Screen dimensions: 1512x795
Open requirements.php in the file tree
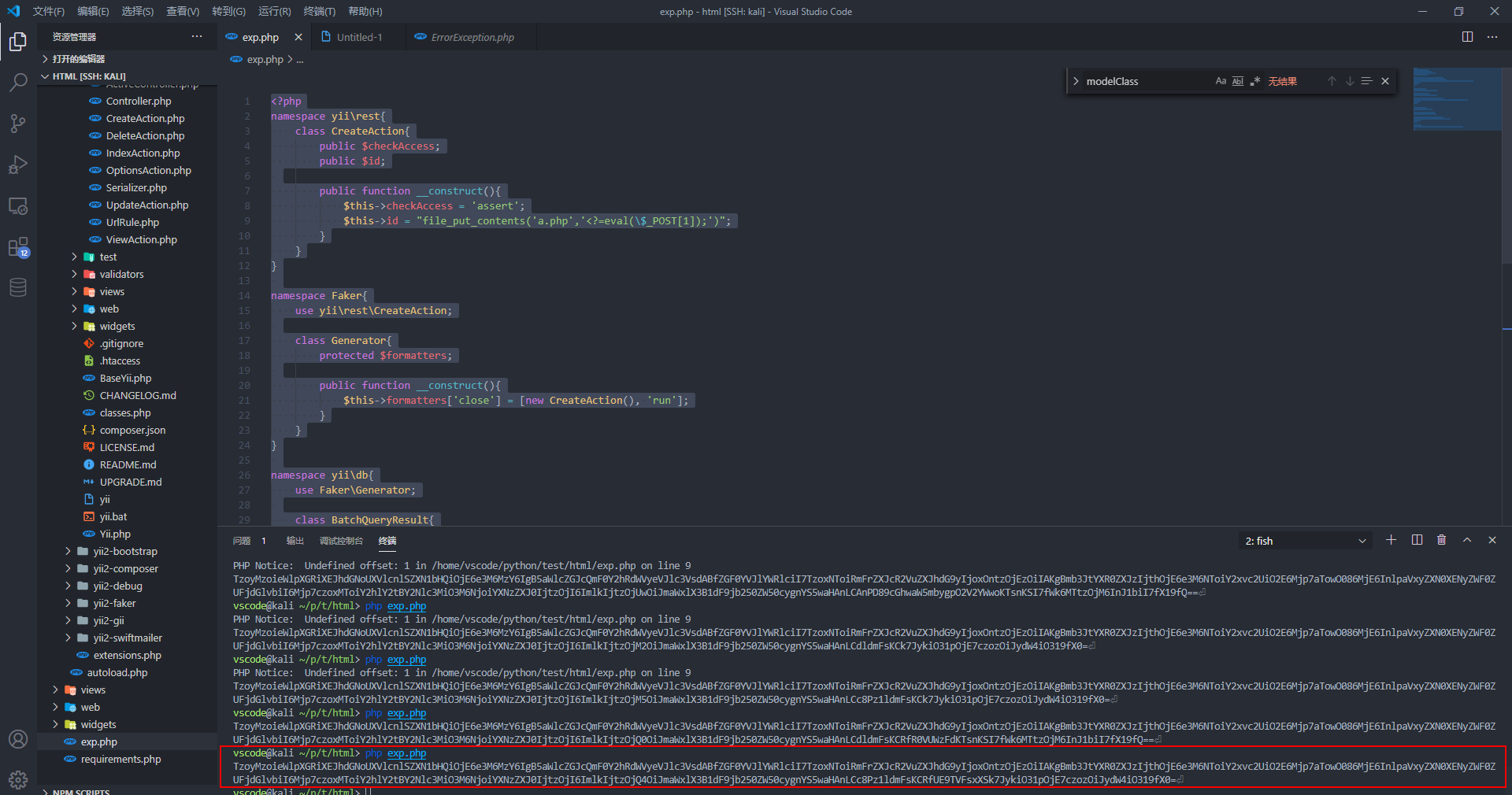coord(120,759)
